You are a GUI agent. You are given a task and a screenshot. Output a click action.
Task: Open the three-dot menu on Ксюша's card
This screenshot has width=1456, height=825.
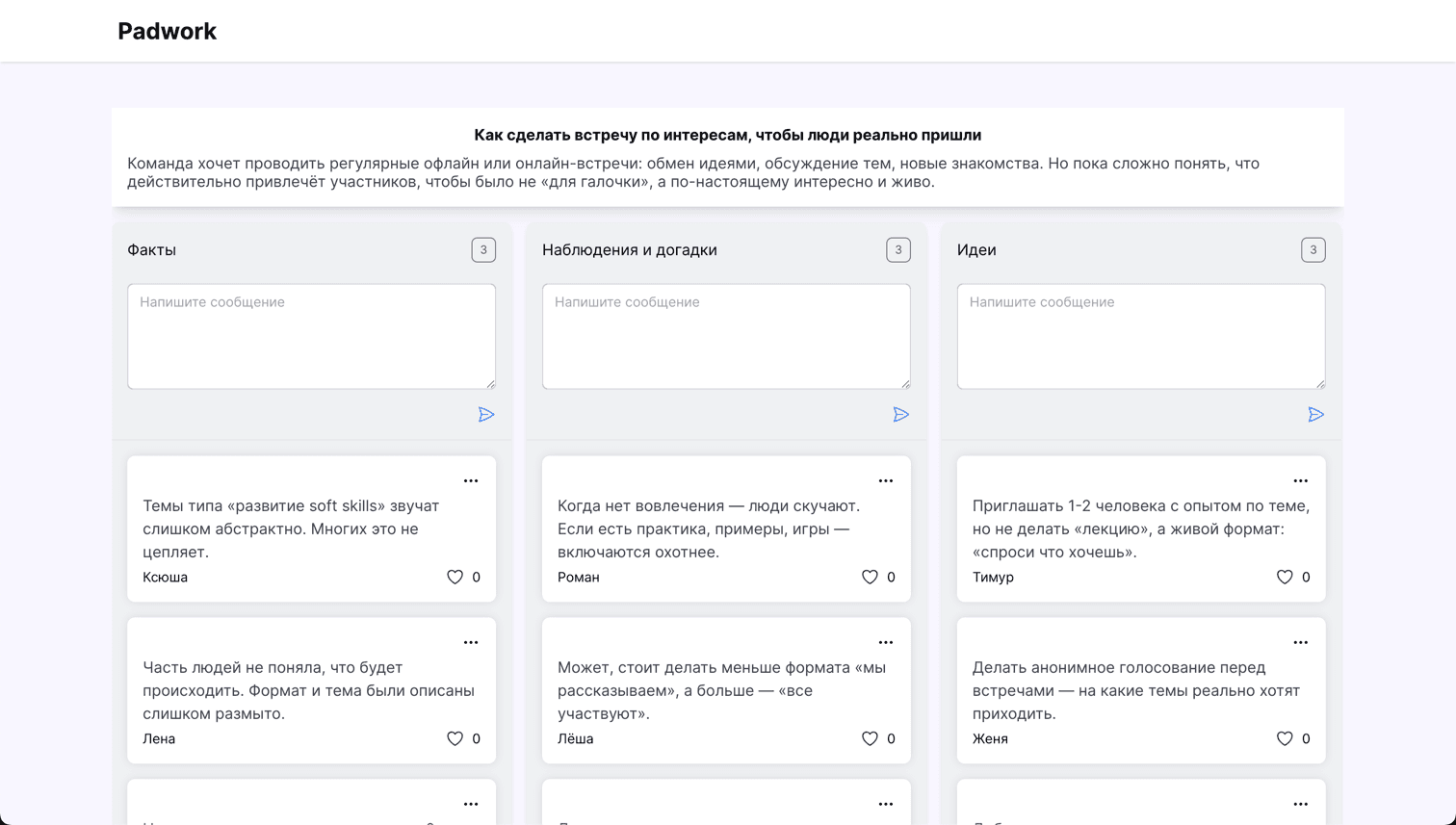471,480
